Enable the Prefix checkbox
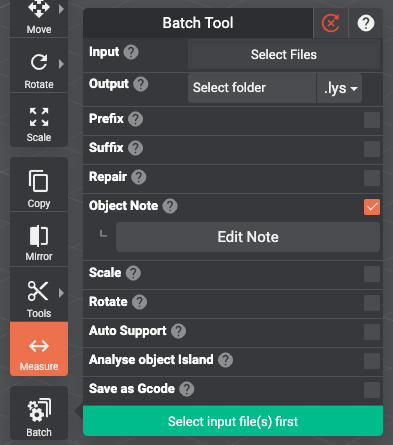 point(372,120)
